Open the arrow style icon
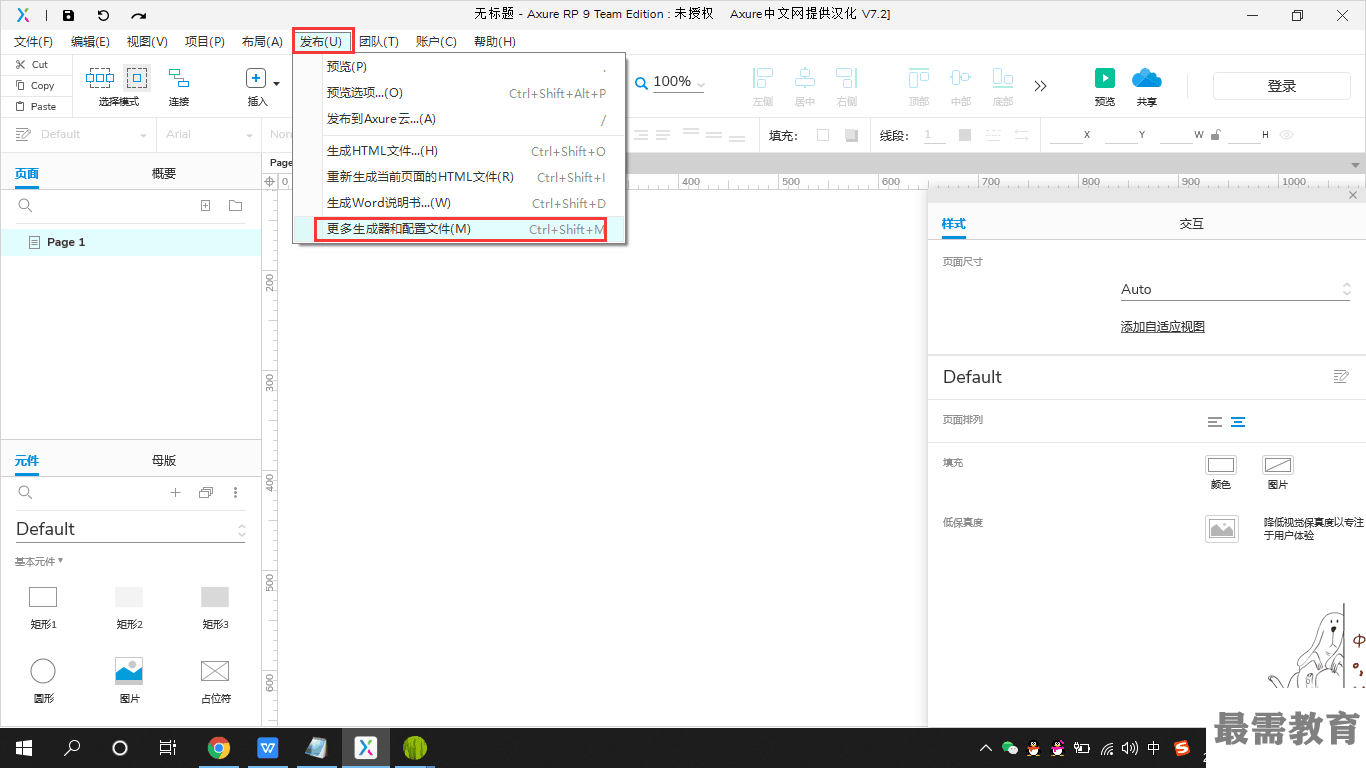Screen dimensions: 1366x768 pos(1021,135)
